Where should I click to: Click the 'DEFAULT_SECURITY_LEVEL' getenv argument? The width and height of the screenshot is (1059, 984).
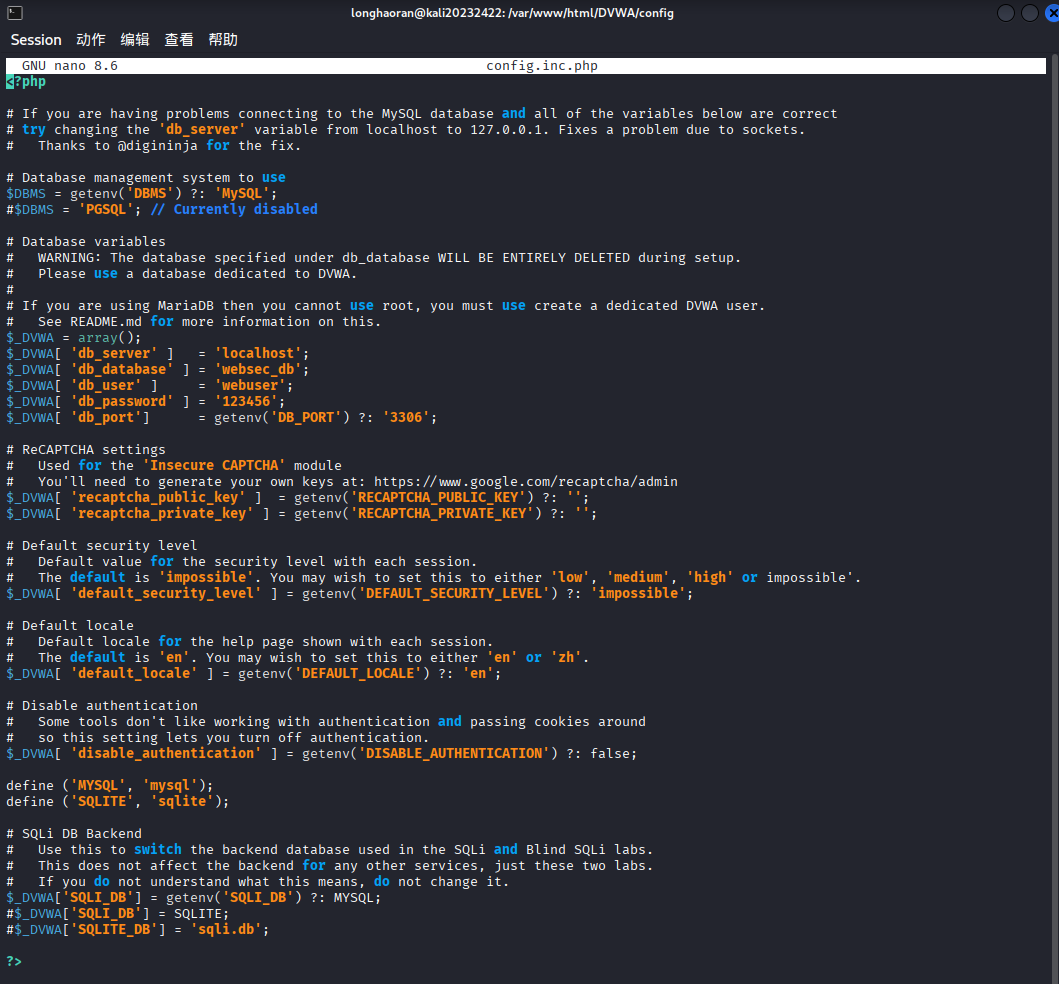coord(454,594)
